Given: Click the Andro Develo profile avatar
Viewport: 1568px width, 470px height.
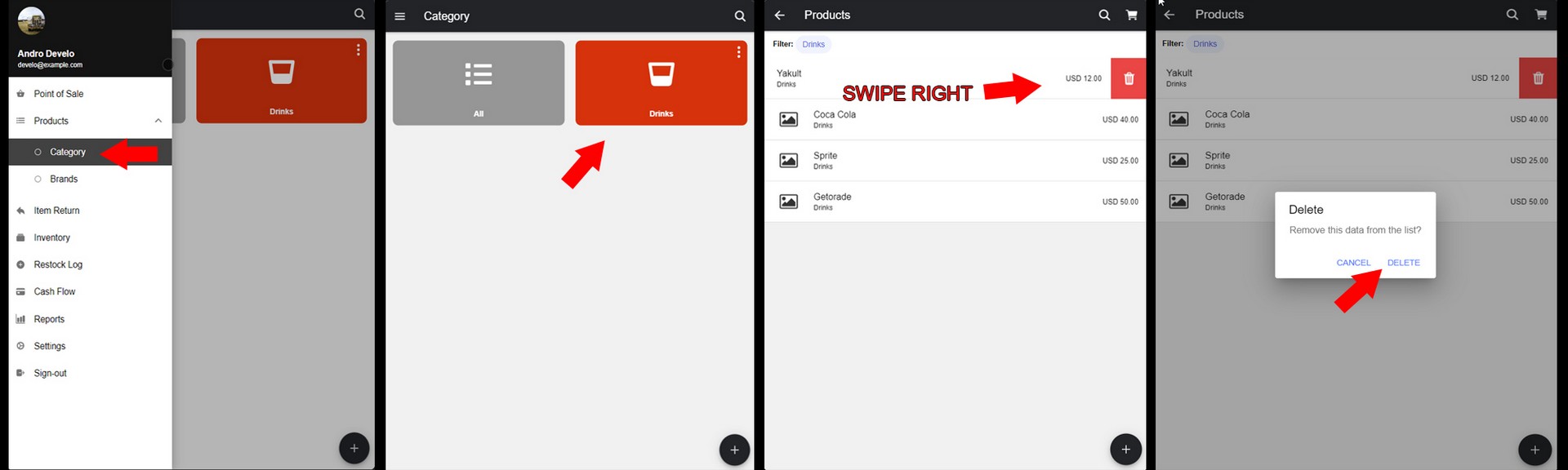Looking at the screenshot, I should [31, 20].
